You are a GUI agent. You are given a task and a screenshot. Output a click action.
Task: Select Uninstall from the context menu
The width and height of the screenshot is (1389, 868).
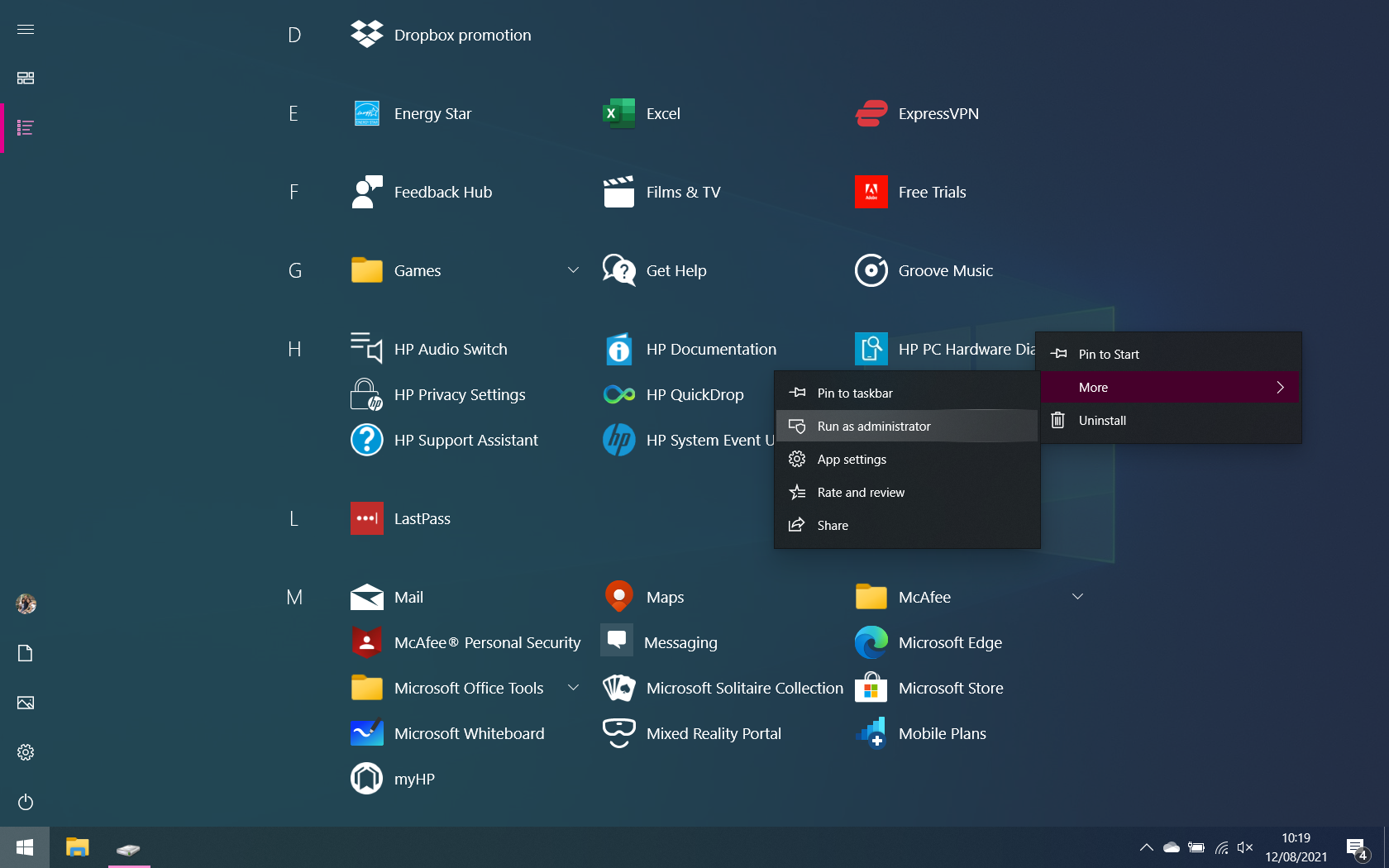point(1169,420)
